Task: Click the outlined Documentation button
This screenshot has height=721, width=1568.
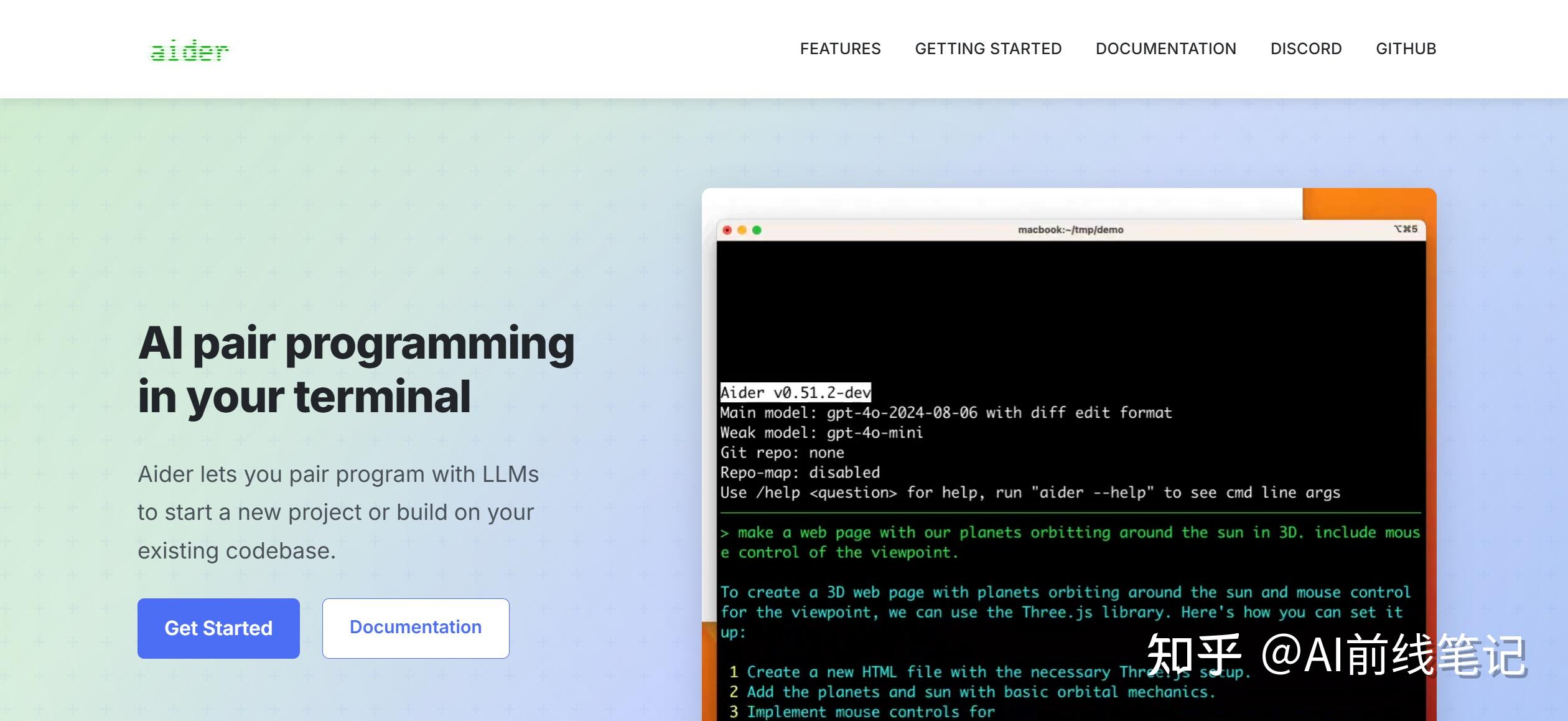Action: pos(415,628)
